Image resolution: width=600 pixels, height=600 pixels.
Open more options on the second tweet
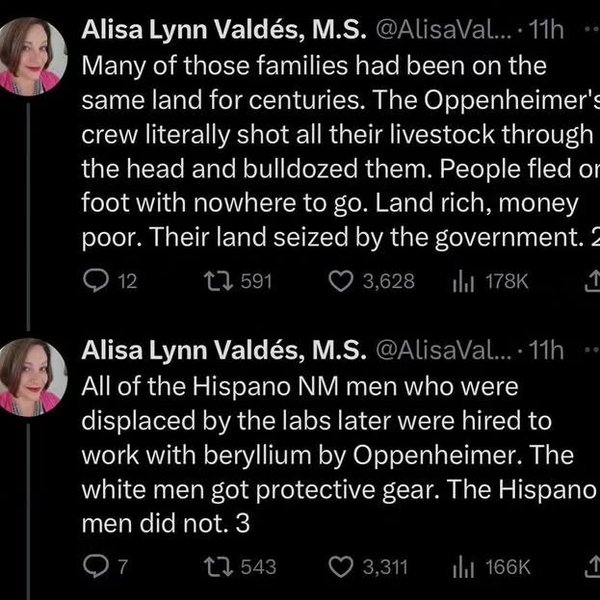[x=592, y=350]
